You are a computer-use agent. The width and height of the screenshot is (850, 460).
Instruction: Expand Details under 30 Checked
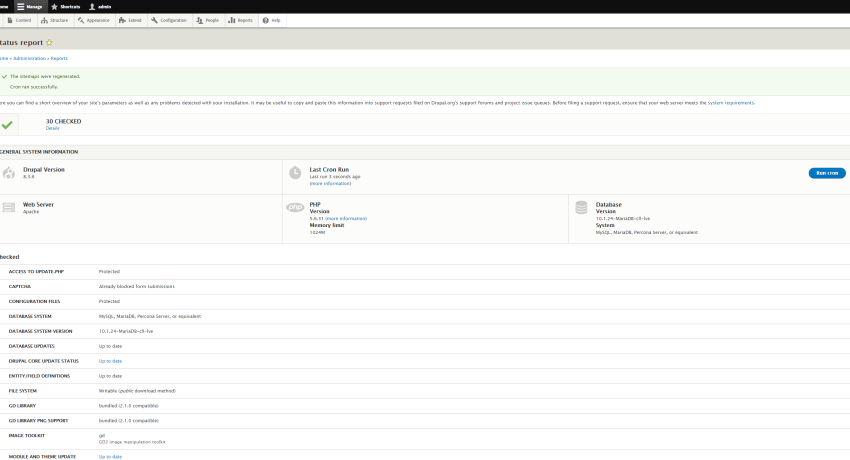(x=52, y=128)
